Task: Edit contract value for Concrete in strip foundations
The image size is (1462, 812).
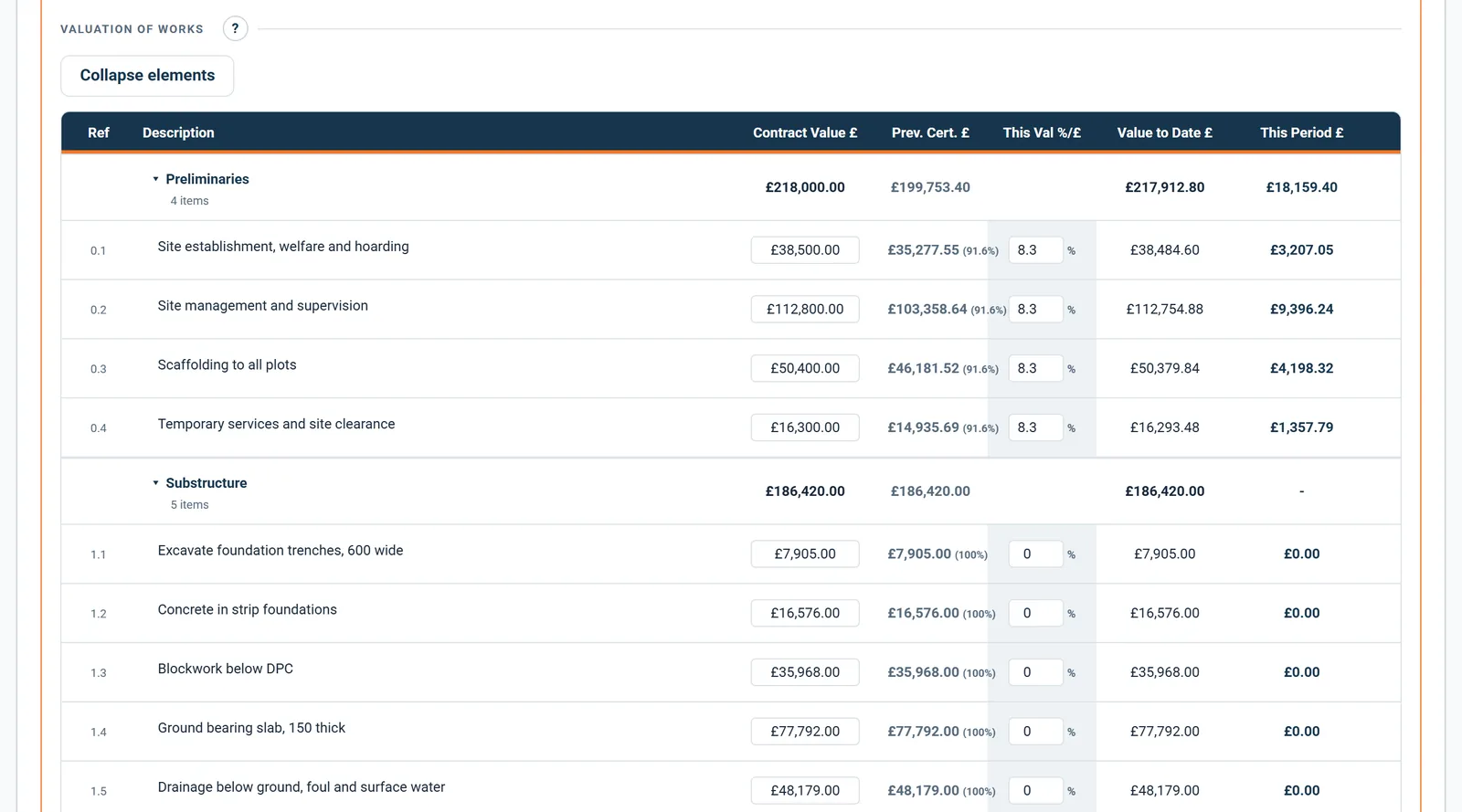Action: point(805,613)
